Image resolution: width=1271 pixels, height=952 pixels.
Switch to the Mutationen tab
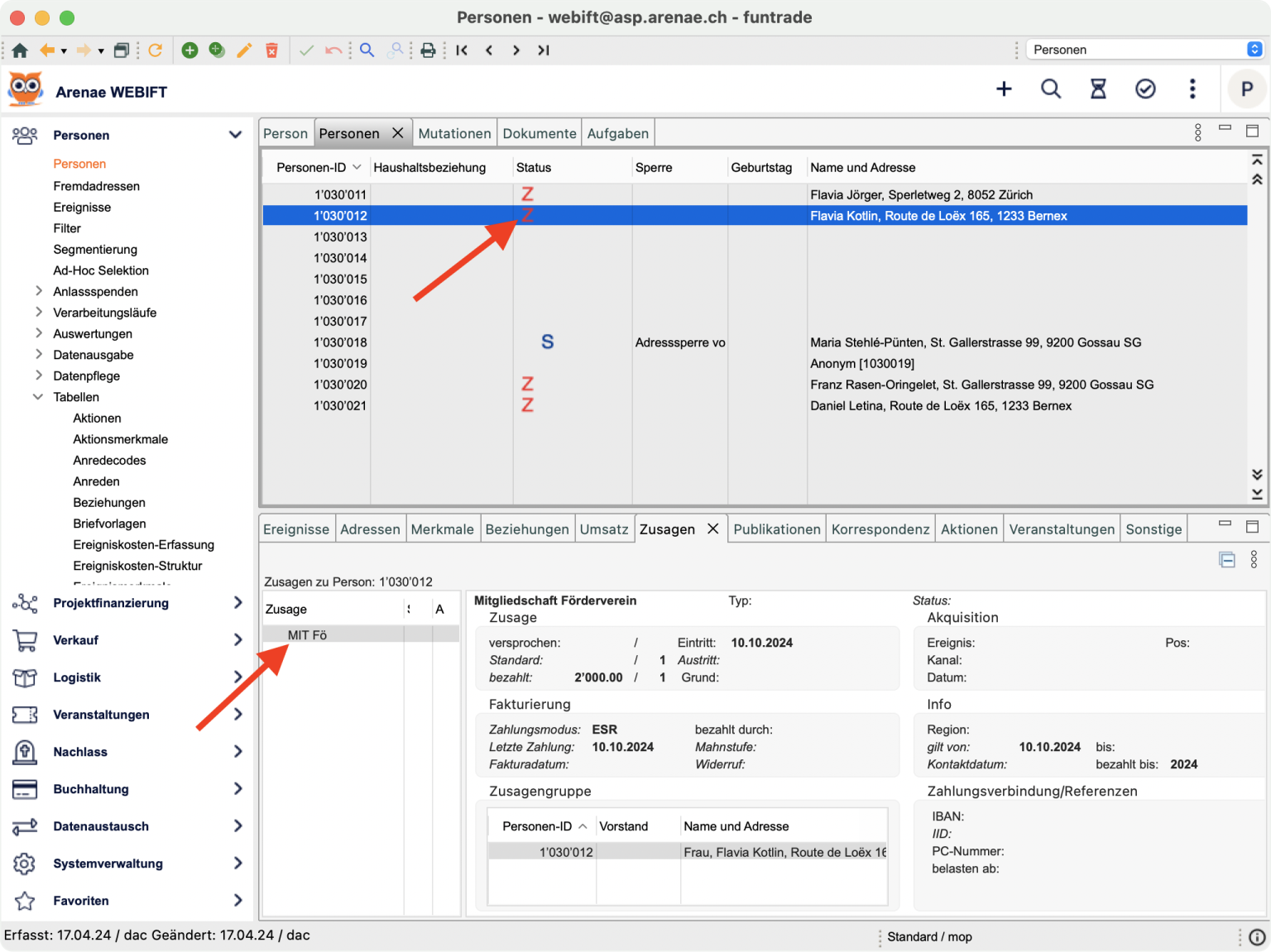coord(454,133)
